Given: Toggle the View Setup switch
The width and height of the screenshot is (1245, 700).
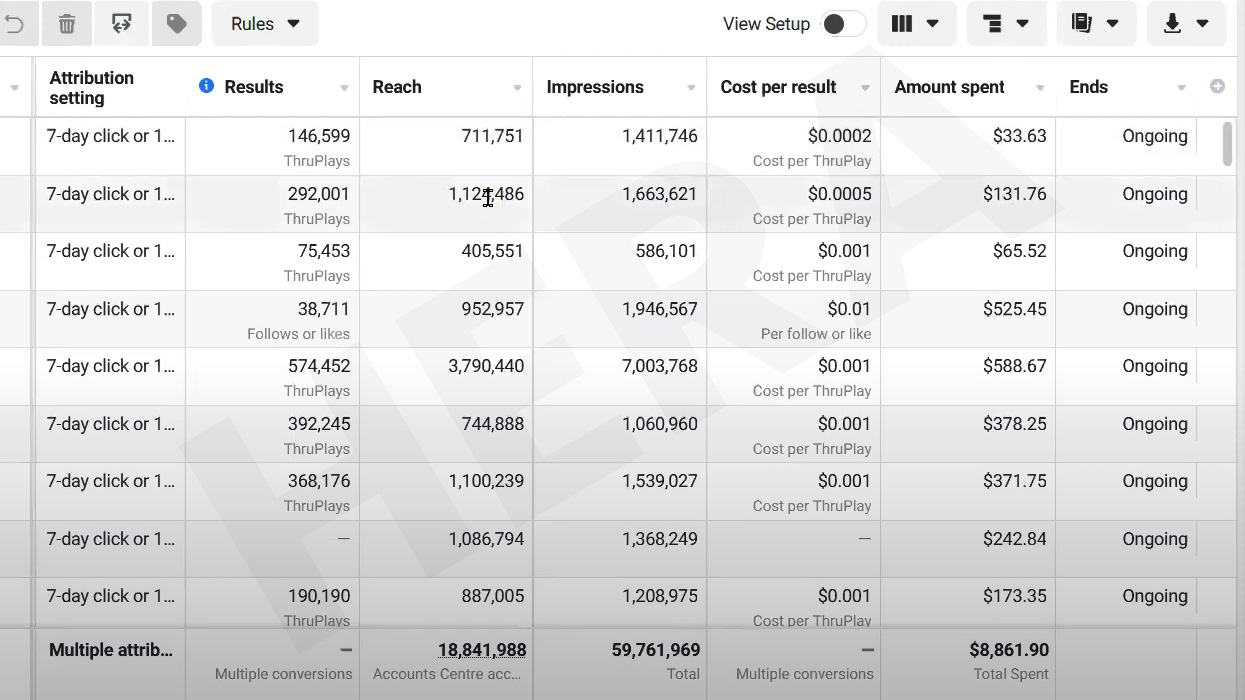Looking at the screenshot, I should coord(843,24).
